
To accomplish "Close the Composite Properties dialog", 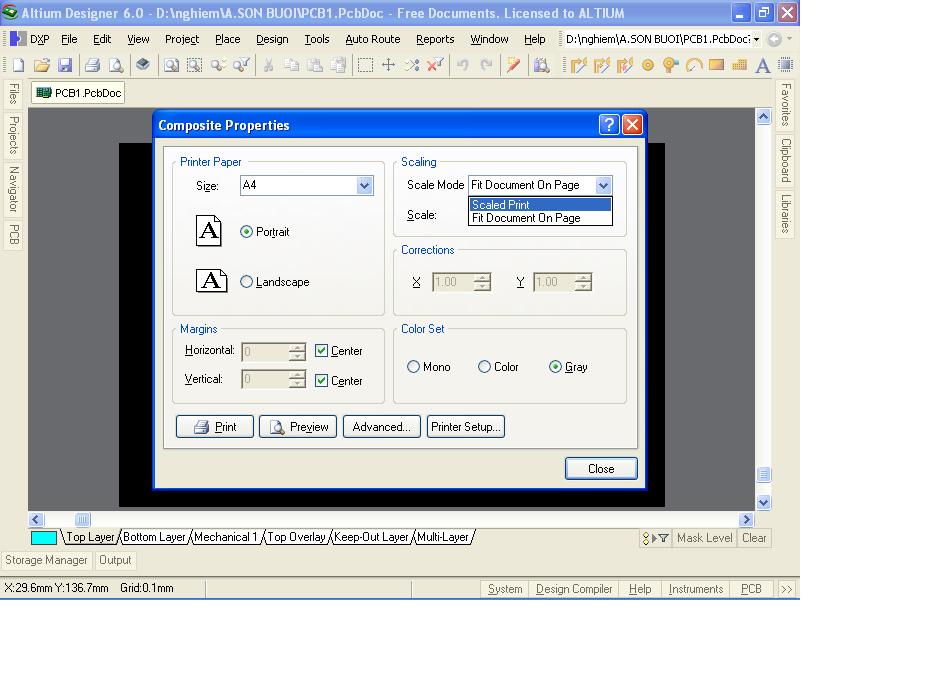I will pyautogui.click(x=601, y=469).
